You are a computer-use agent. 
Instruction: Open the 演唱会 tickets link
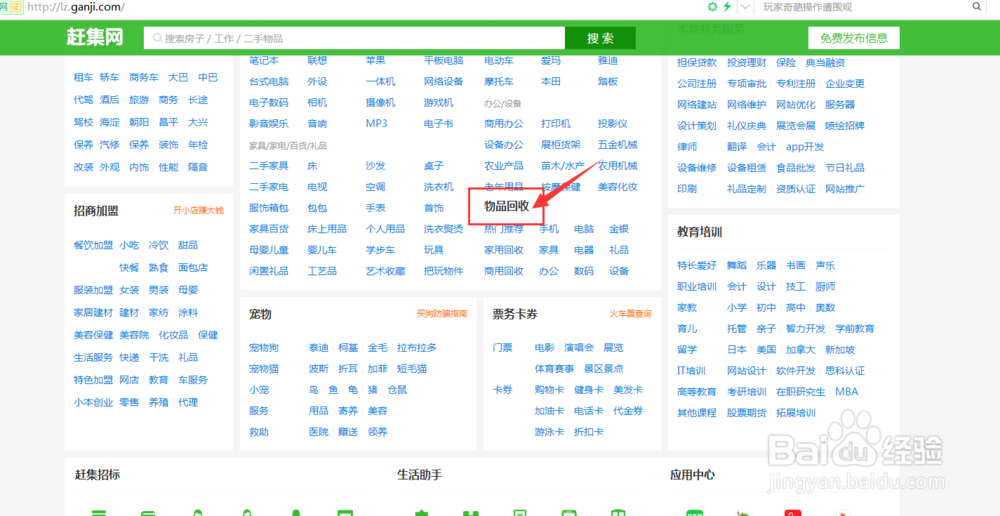tap(579, 348)
